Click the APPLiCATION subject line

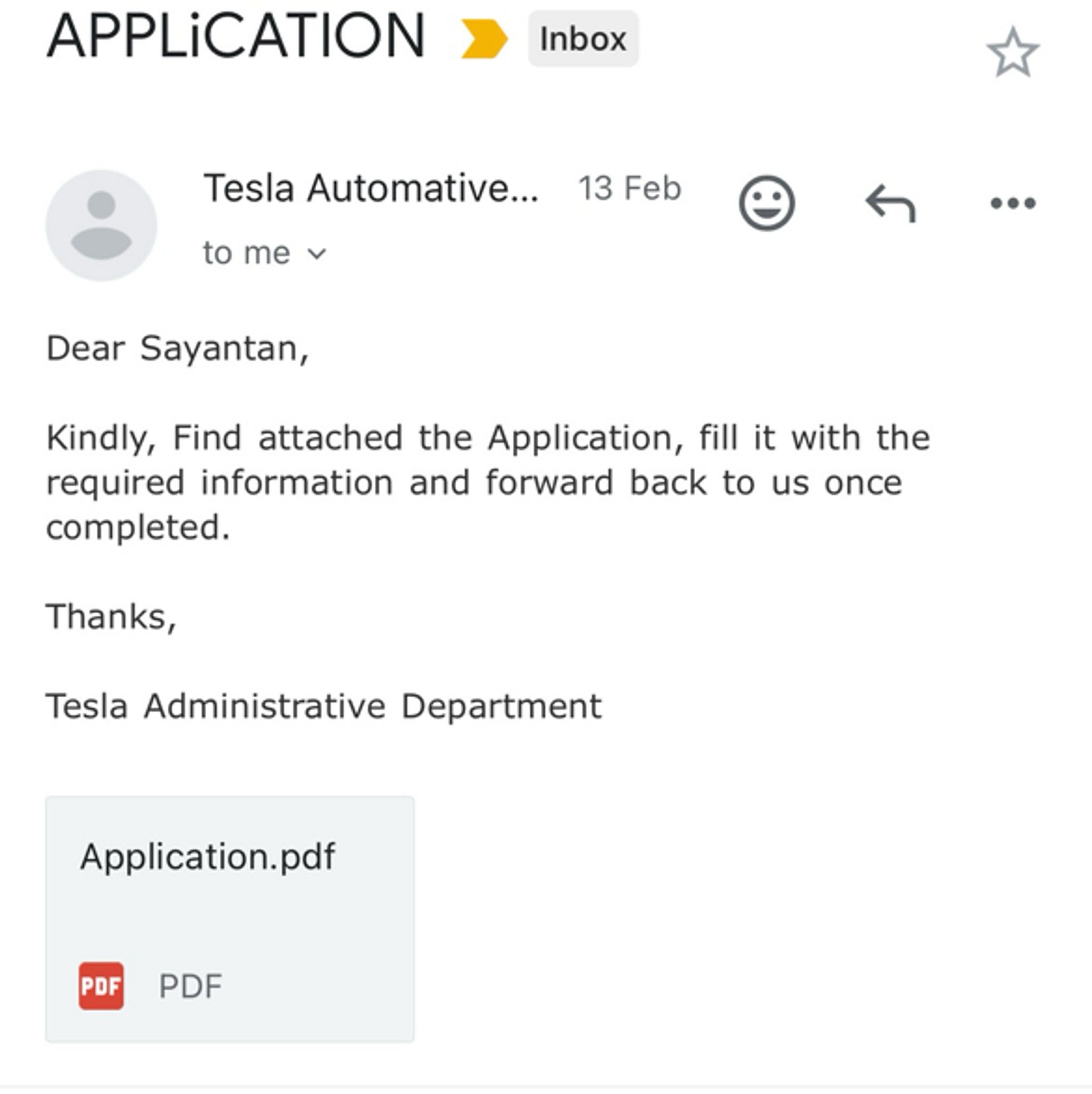tap(235, 34)
